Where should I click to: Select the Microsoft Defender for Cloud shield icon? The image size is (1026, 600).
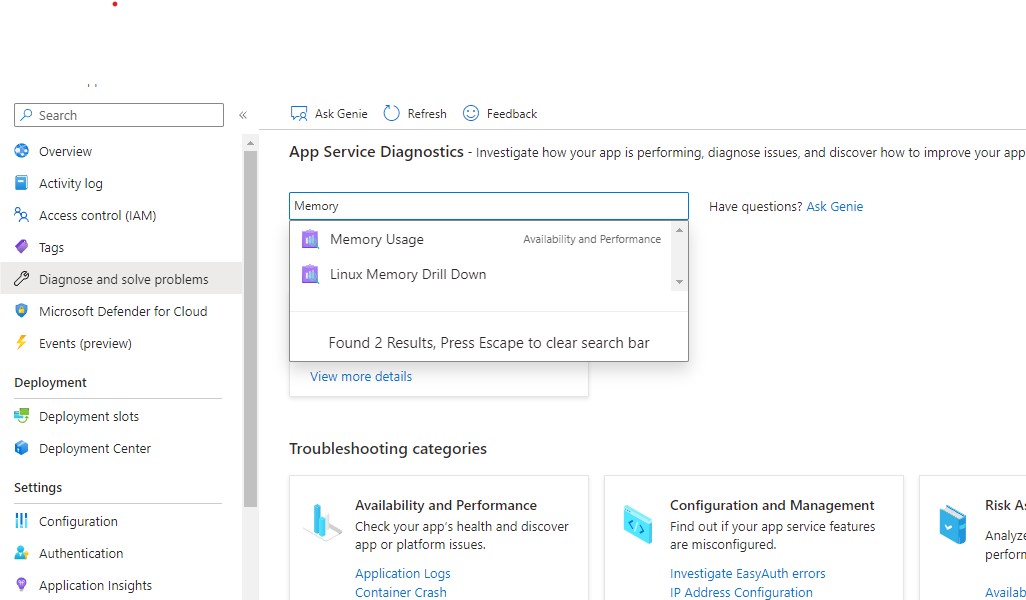pos(22,311)
